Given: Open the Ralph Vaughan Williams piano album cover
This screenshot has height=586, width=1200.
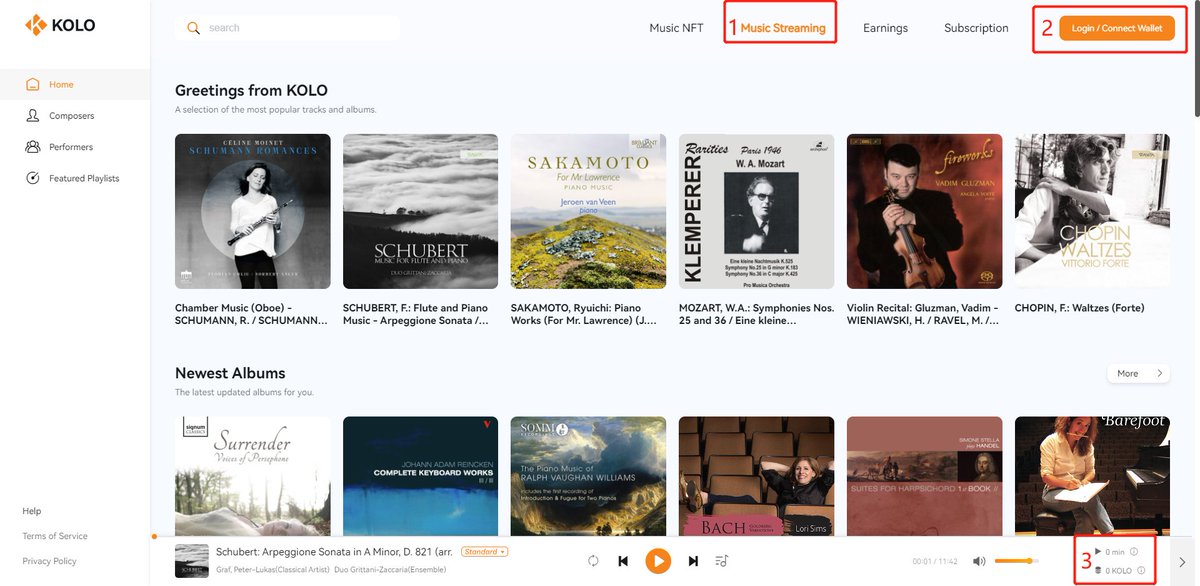Looking at the screenshot, I should click(x=588, y=476).
